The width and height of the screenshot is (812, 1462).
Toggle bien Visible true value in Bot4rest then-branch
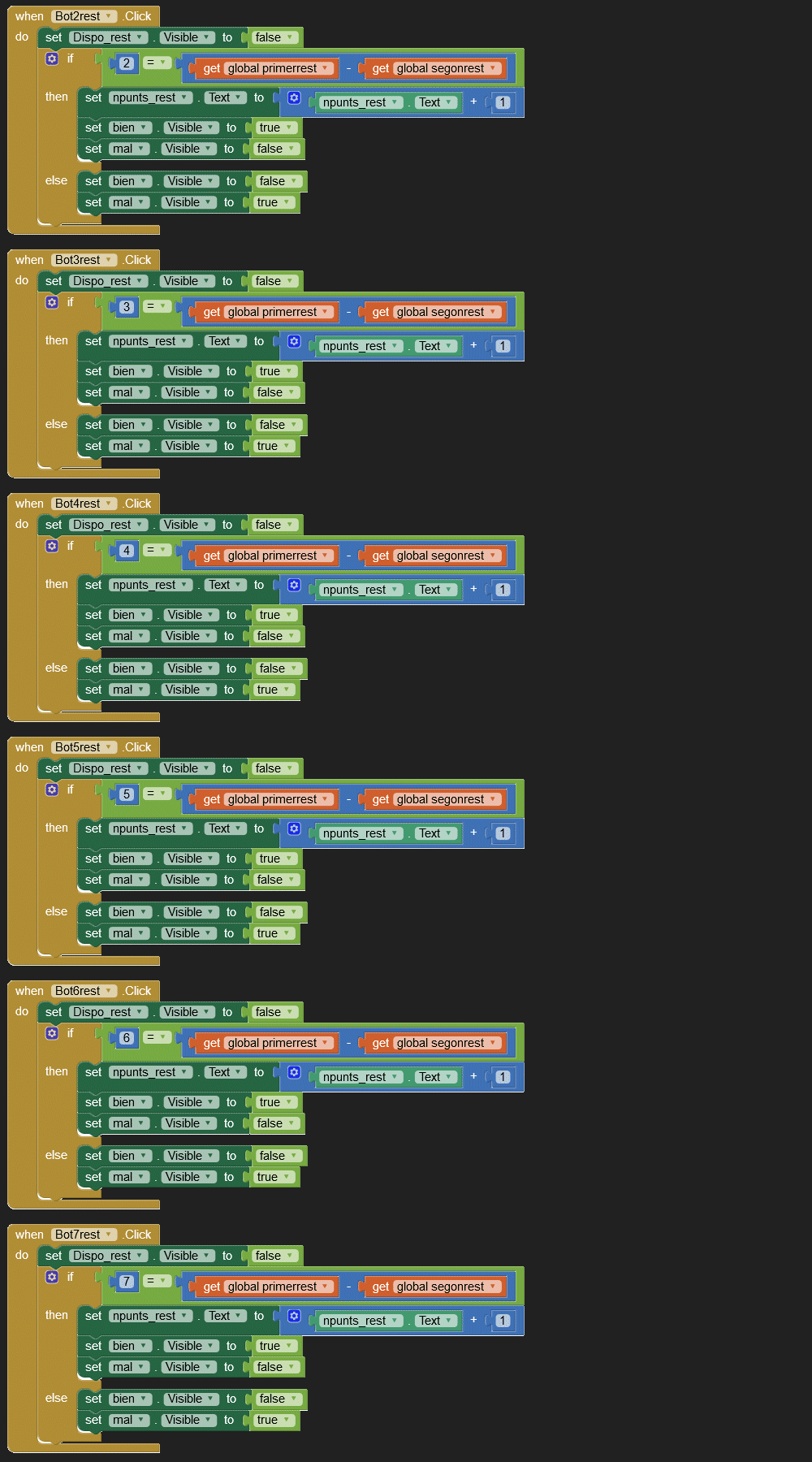click(x=276, y=615)
